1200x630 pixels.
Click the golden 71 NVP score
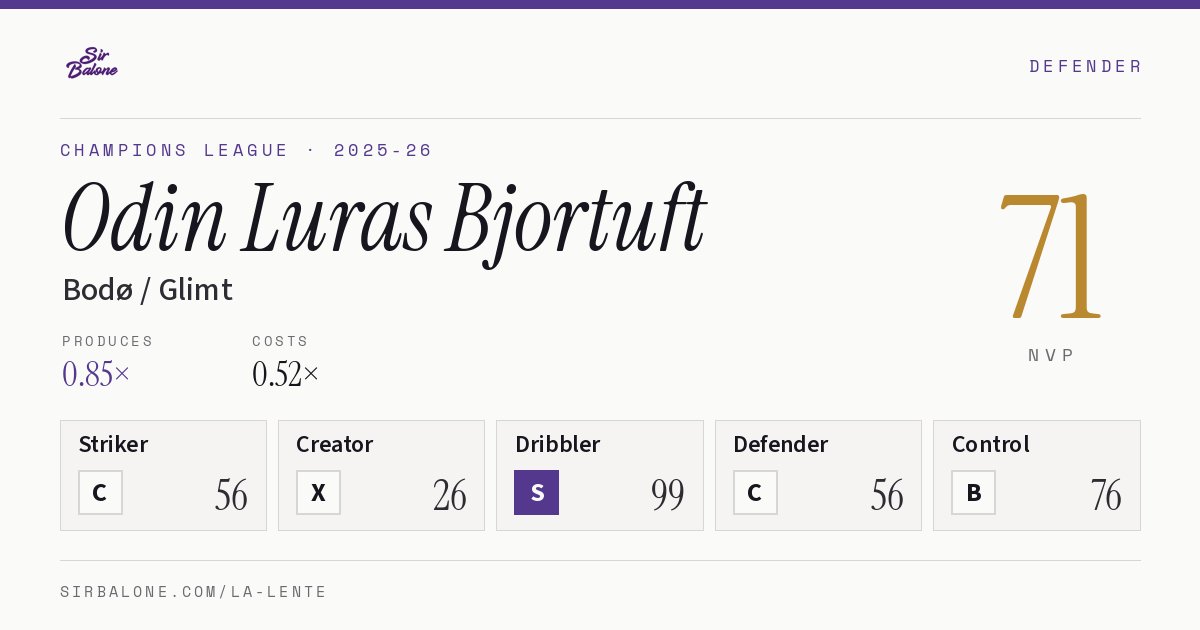coord(1050,255)
